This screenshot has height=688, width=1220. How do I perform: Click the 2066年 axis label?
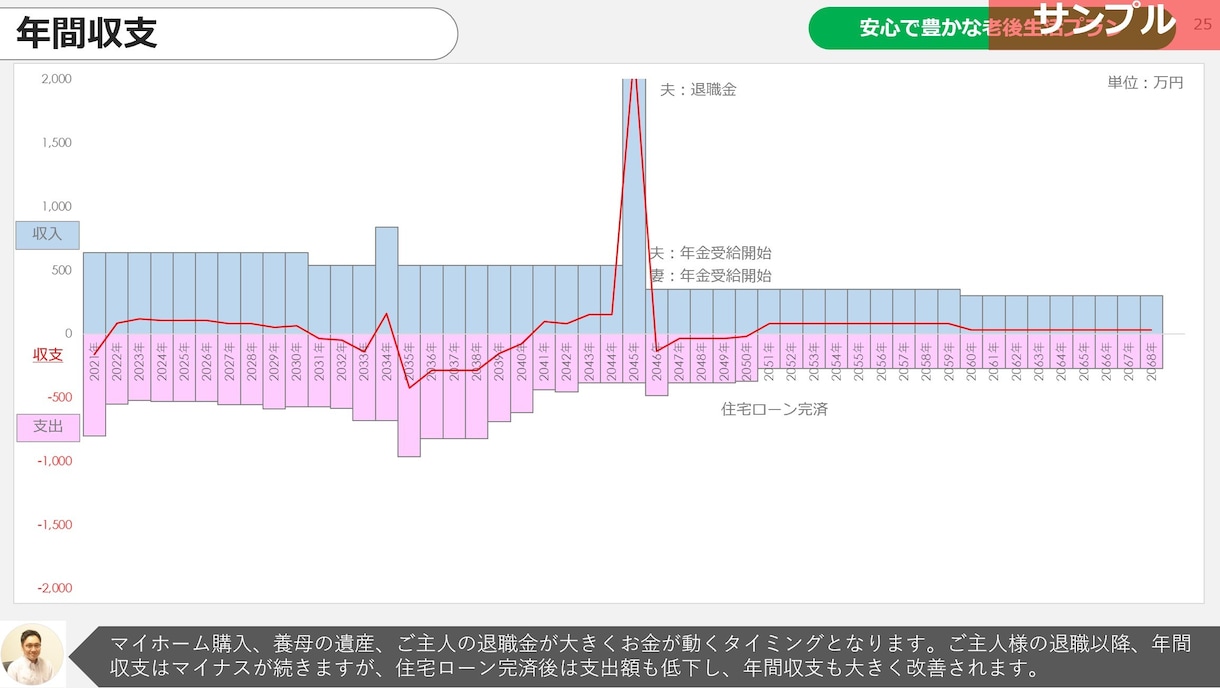(1106, 362)
